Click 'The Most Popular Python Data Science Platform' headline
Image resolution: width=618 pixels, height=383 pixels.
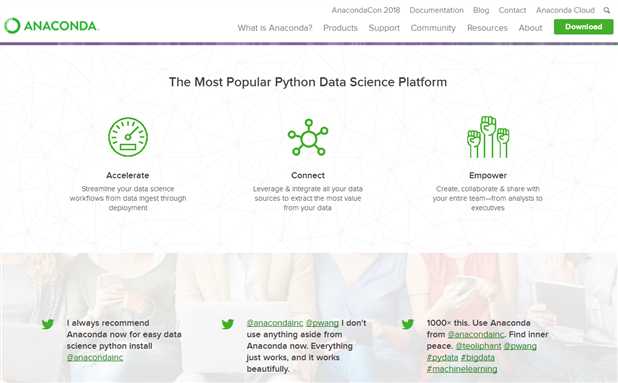(x=308, y=82)
